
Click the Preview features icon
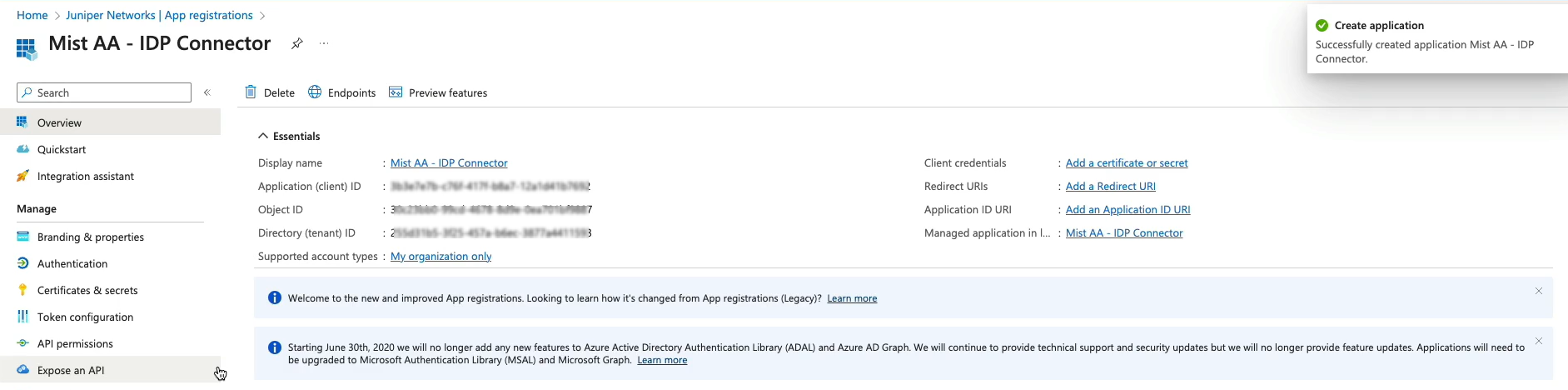click(396, 92)
